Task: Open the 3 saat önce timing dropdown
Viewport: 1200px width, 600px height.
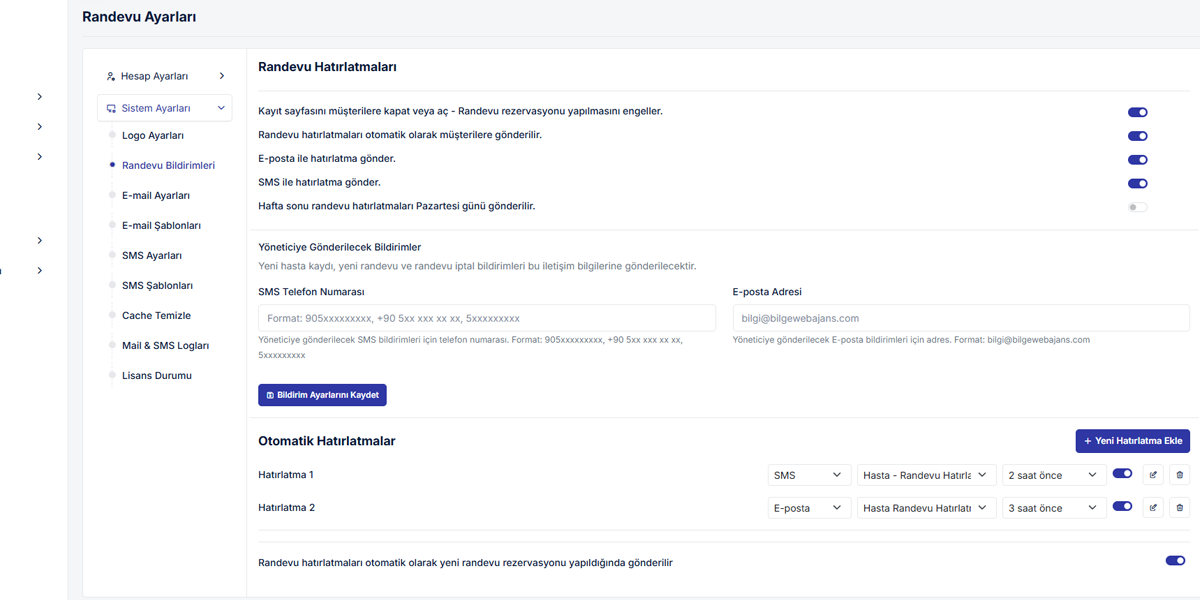Action: click(1054, 508)
